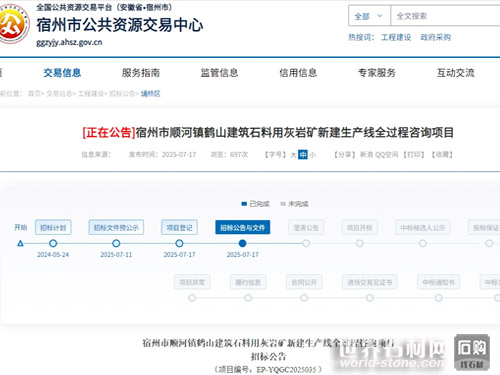This screenshot has height=375, width=500.
Task: Select the 澄清公告 stage button
Action: pyautogui.click(x=306, y=227)
